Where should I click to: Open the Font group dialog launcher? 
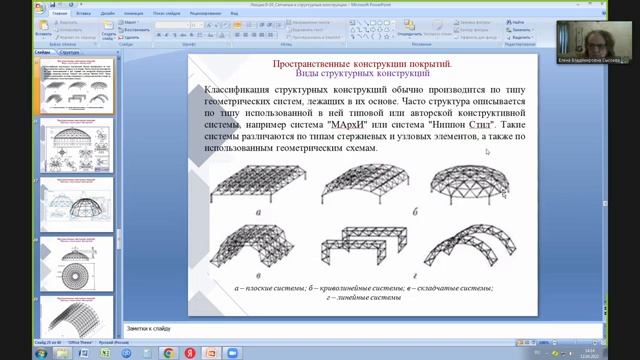(227, 44)
